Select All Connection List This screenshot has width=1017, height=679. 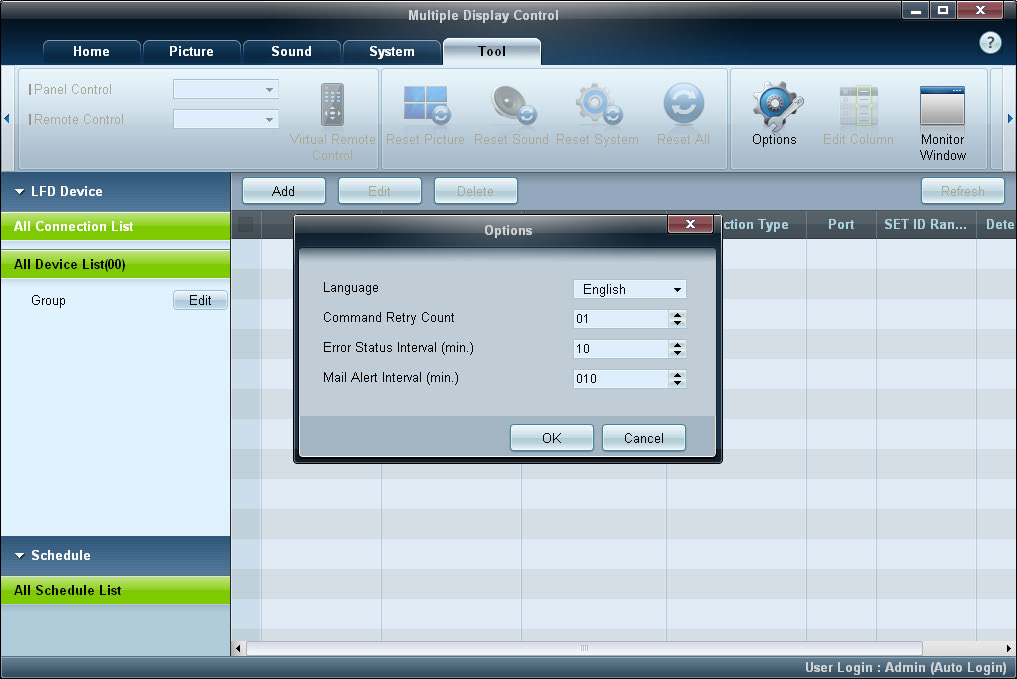(115, 226)
